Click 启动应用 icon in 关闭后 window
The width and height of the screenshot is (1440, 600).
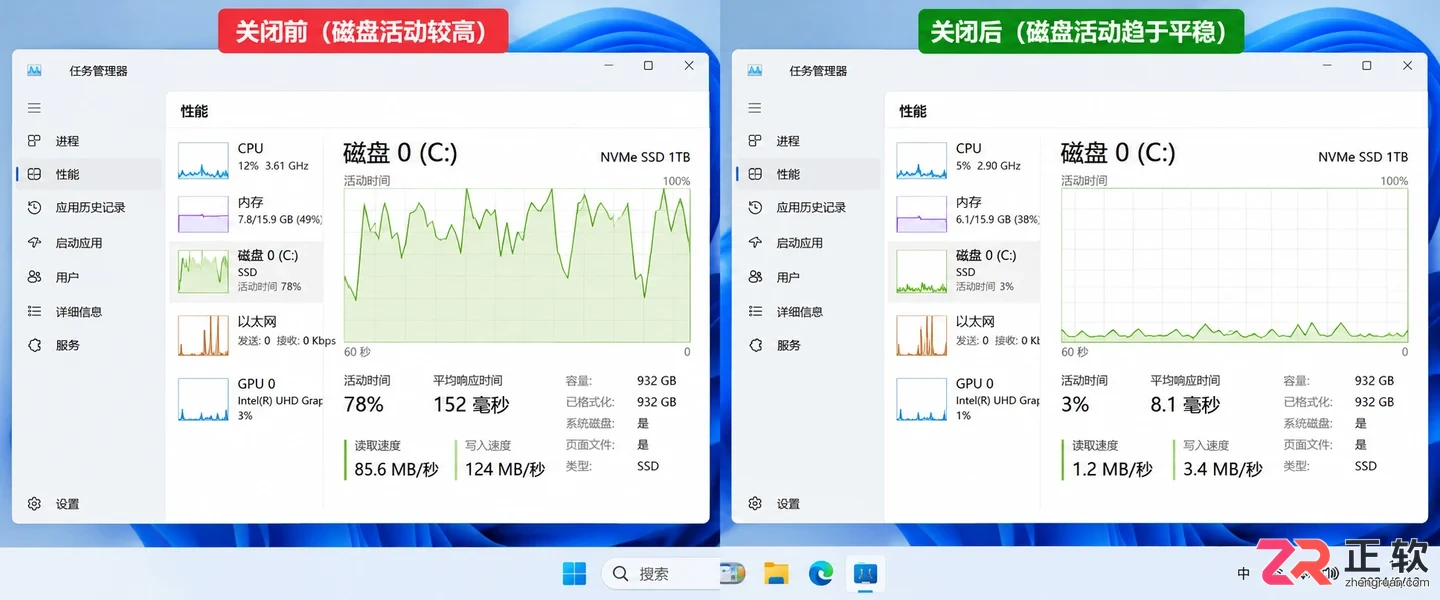[x=755, y=242]
